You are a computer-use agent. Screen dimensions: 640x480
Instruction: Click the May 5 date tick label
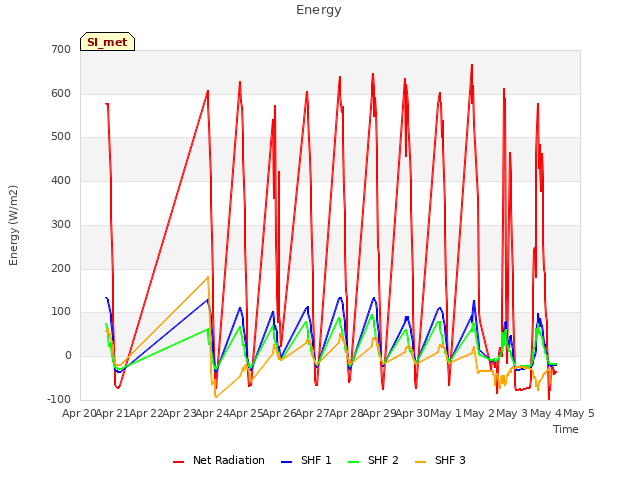(579, 413)
